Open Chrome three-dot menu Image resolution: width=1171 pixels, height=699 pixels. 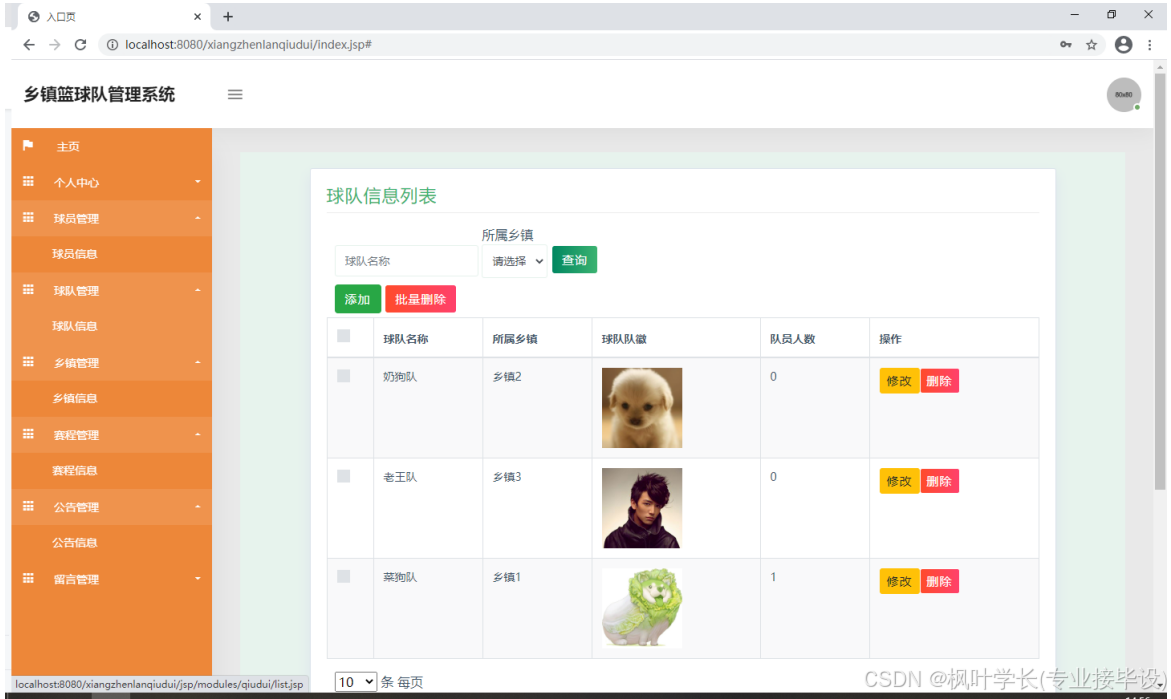pyautogui.click(x=1149, y=45)
